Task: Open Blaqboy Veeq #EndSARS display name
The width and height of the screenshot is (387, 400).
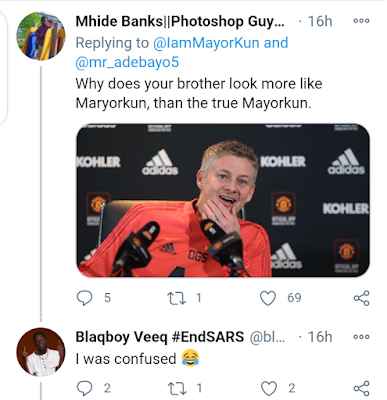Action: (160, 337)
